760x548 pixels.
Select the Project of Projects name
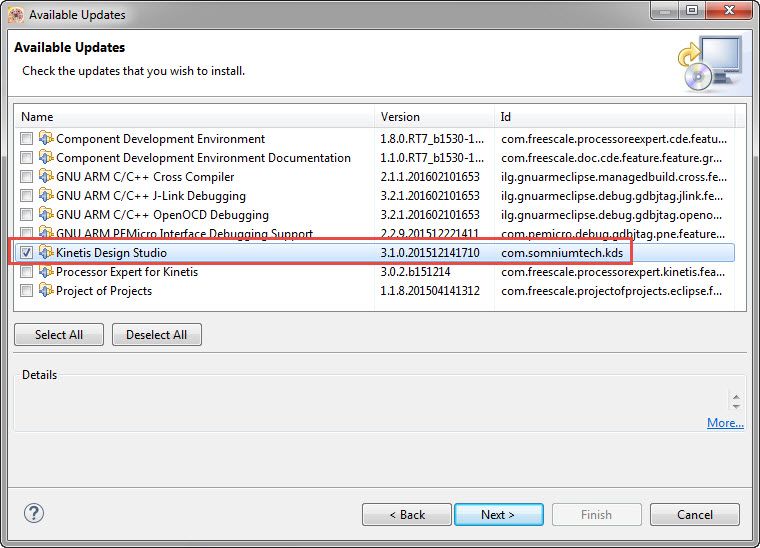coord(104,291)
